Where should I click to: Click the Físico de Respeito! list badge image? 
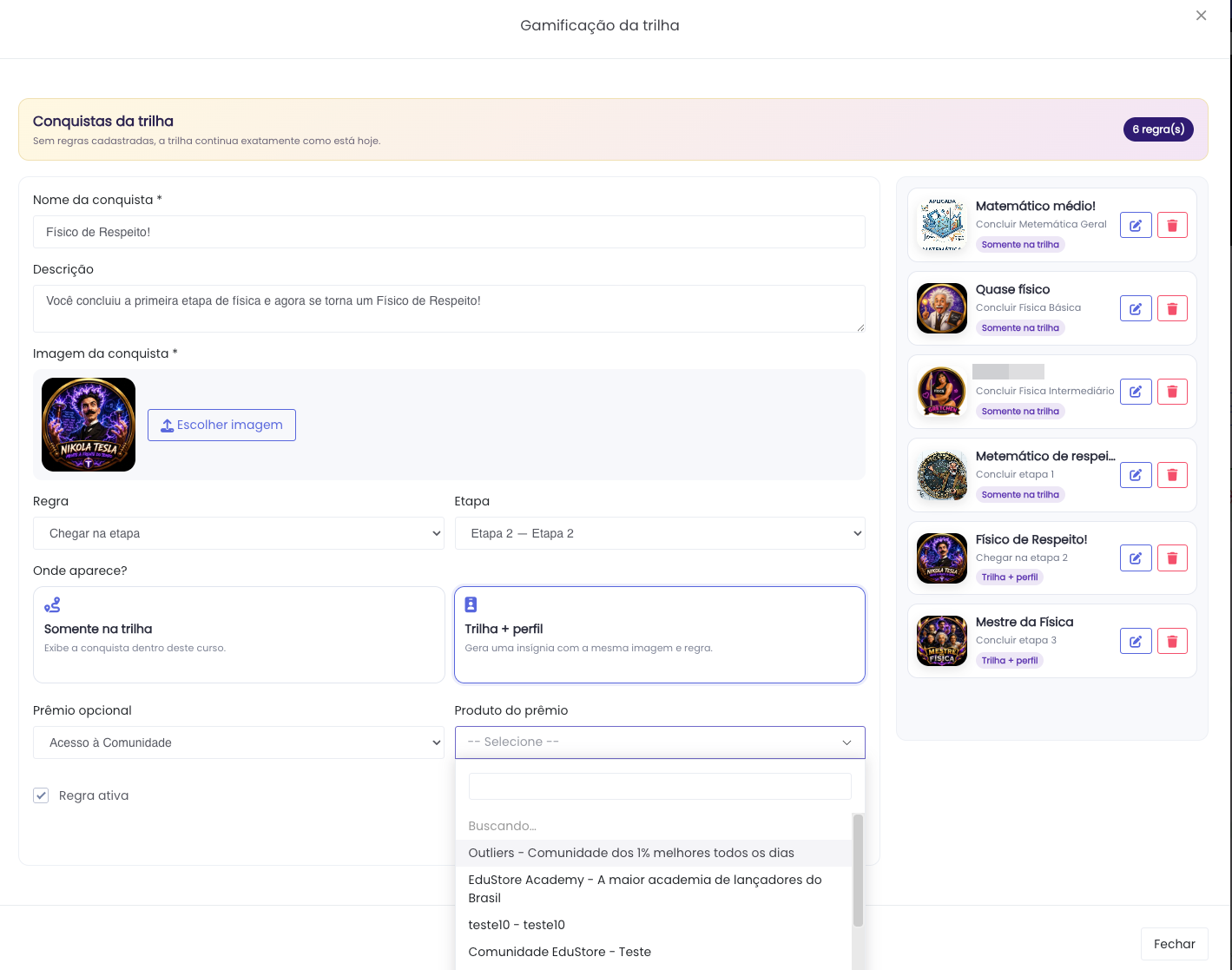pos(942,558)
